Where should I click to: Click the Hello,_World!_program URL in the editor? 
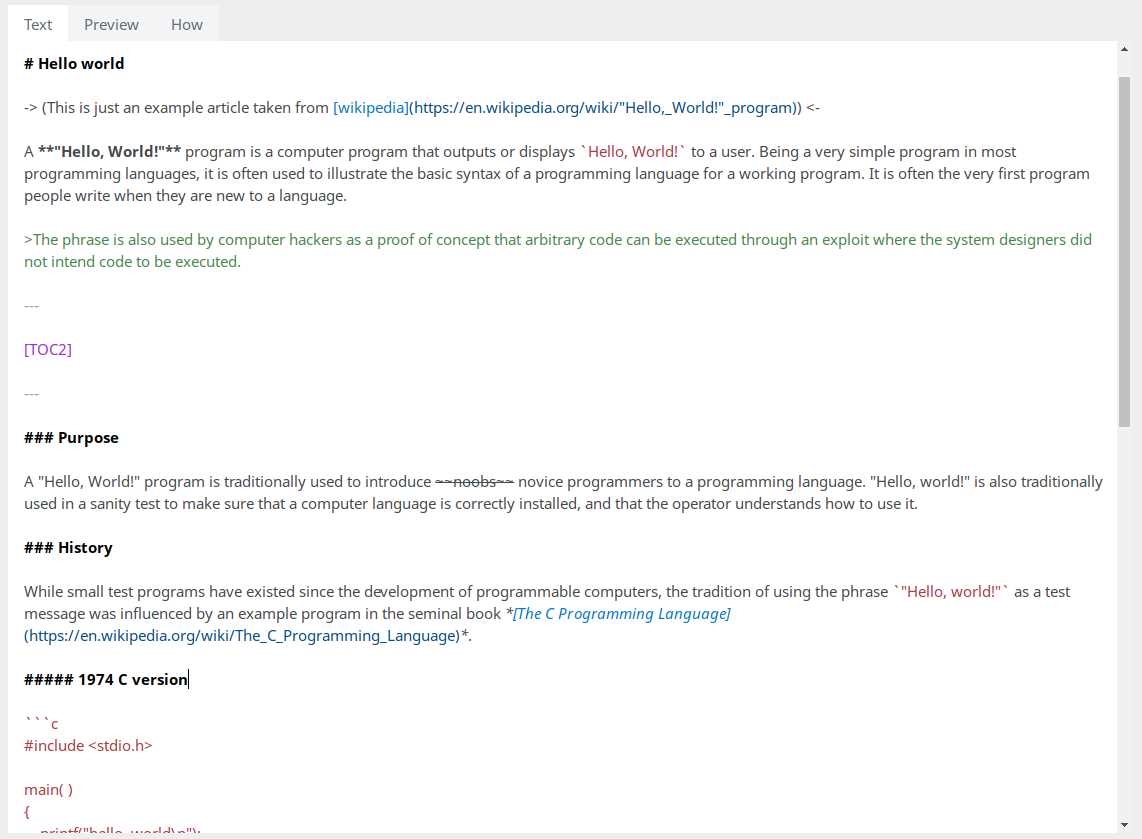[605, 108]
